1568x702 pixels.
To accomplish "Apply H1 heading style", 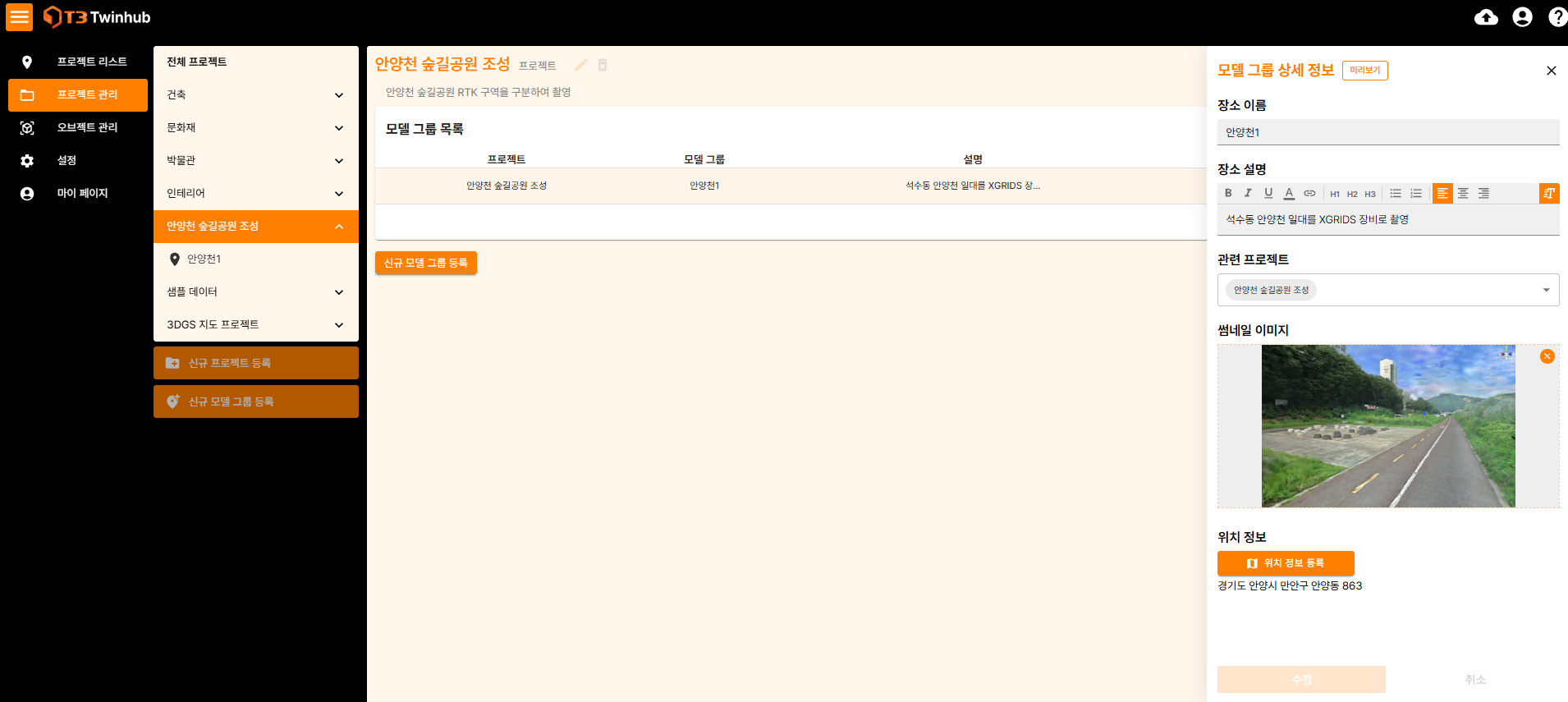I will click(1335, 194).
